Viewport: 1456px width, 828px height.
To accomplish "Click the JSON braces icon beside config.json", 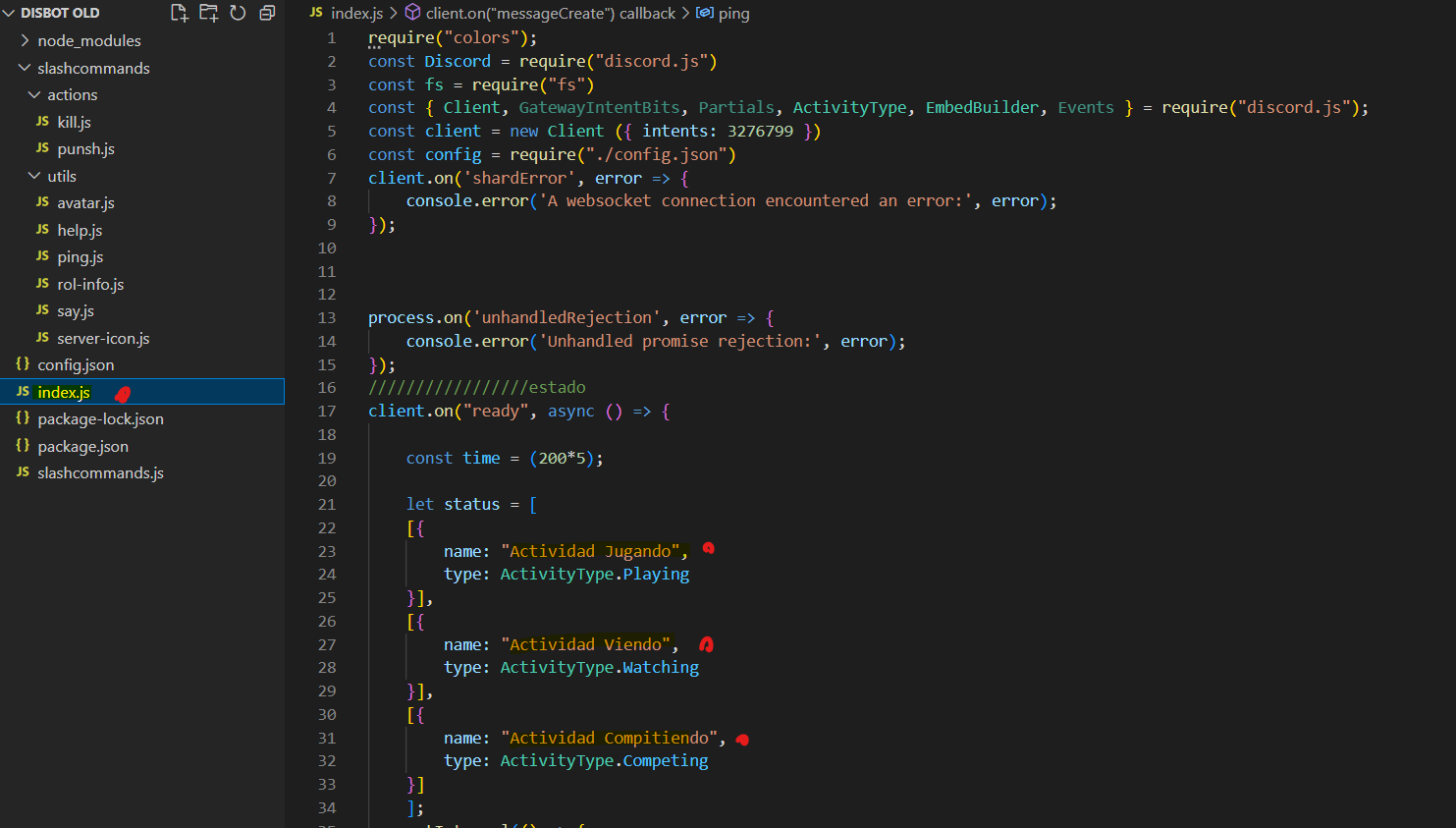I will pyautogui.click(x=23, y=364).
